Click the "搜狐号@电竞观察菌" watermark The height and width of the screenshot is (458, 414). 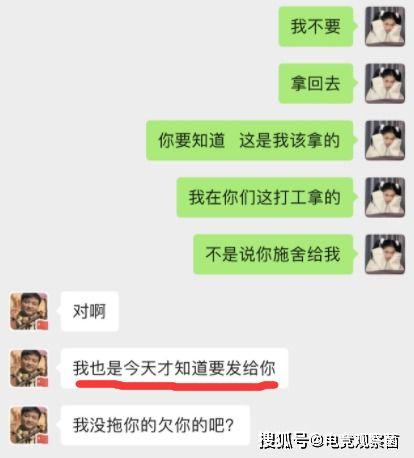pyautogui.click(x=330, y=441)
